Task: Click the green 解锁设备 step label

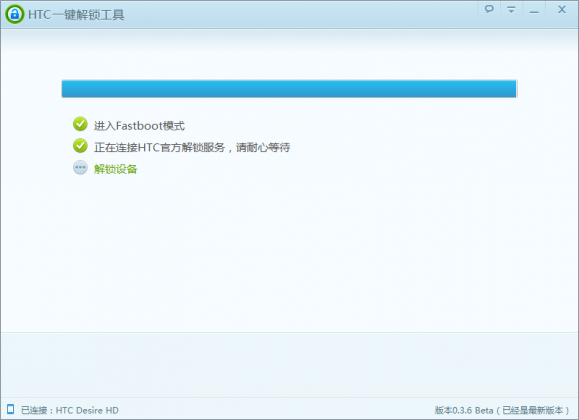Action: 116,169
